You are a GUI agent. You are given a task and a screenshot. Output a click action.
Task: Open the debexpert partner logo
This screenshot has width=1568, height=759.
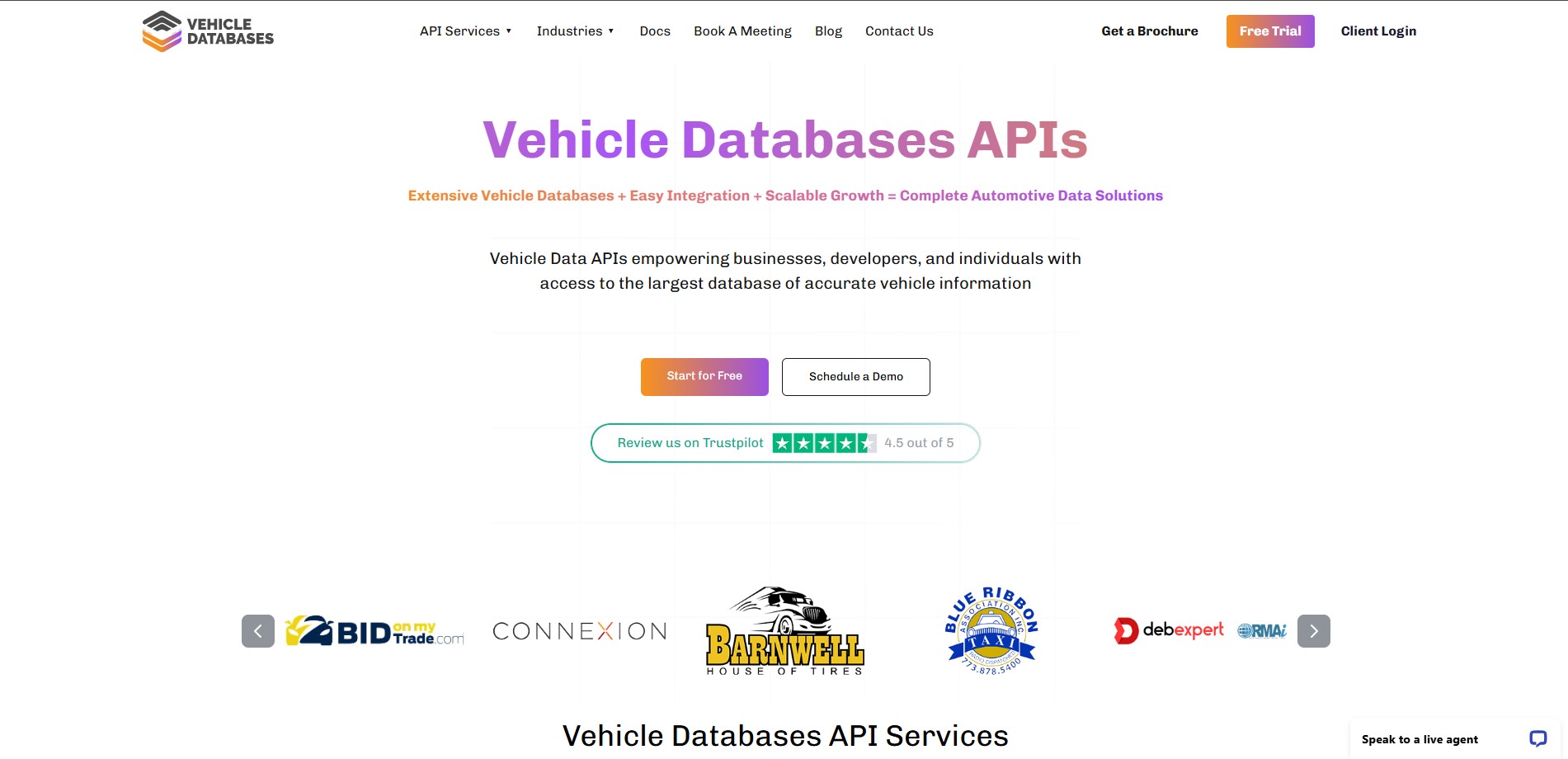point(1169,630)
